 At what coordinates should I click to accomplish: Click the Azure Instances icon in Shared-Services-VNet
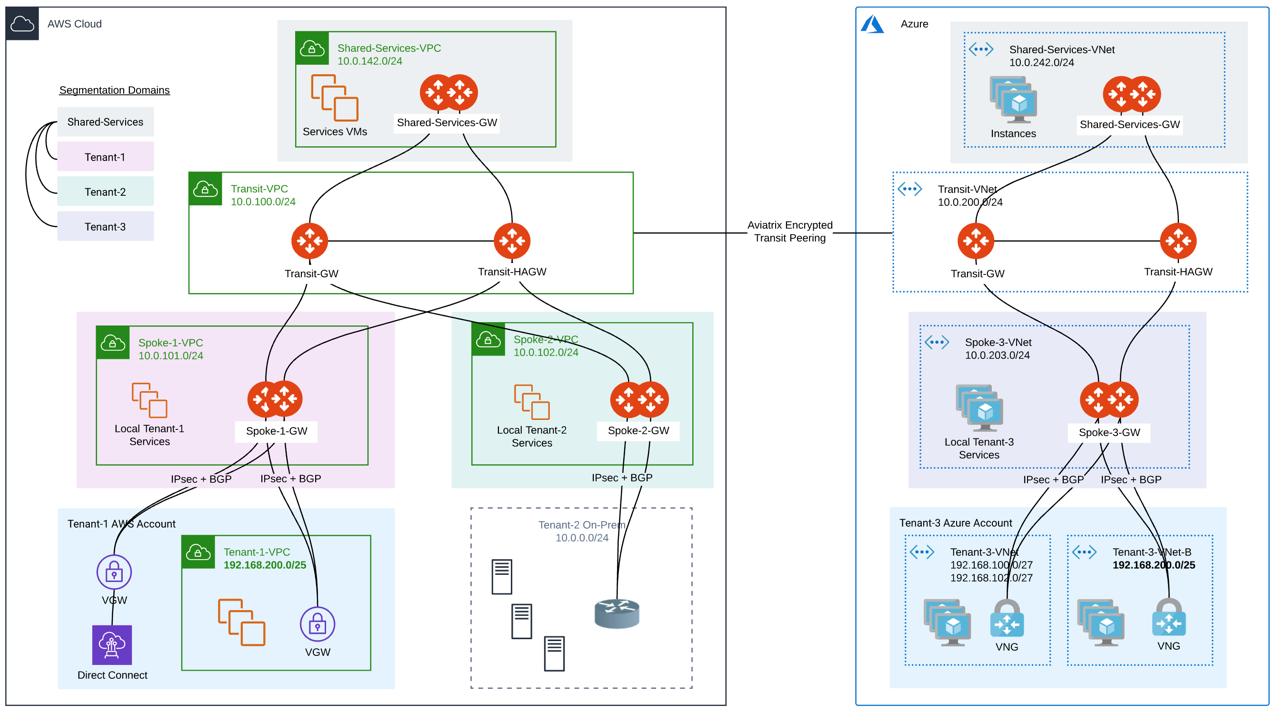tap(1013, 100)
